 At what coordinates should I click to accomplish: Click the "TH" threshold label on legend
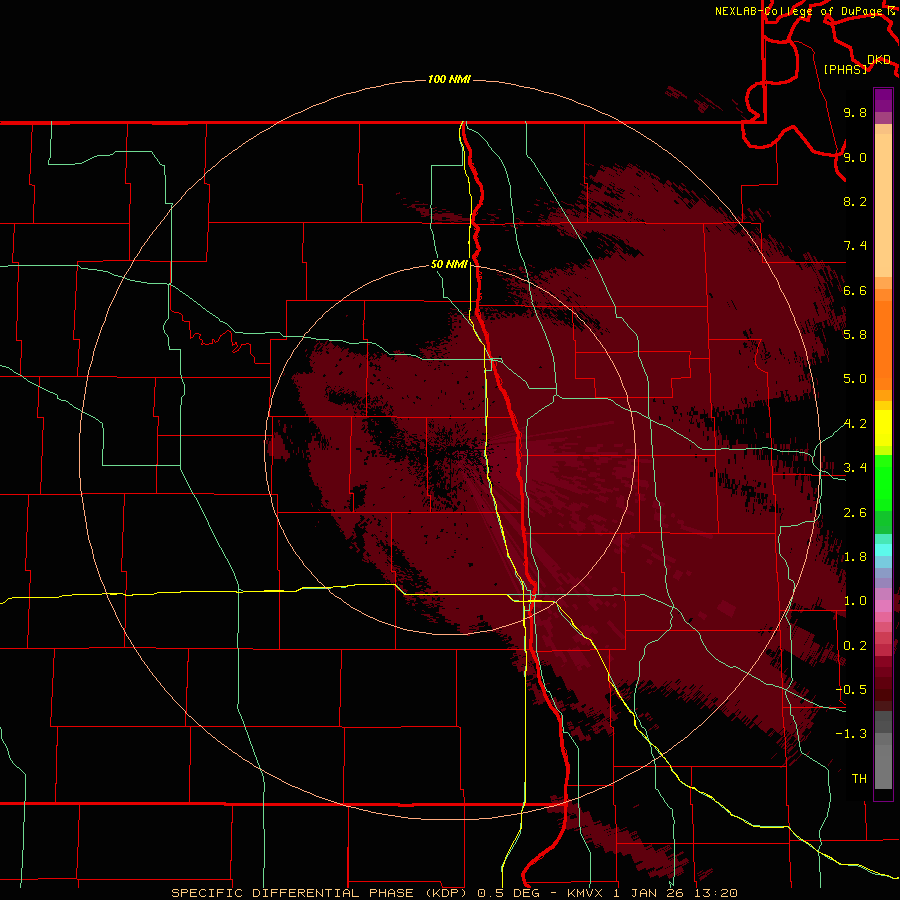(859, 778)
